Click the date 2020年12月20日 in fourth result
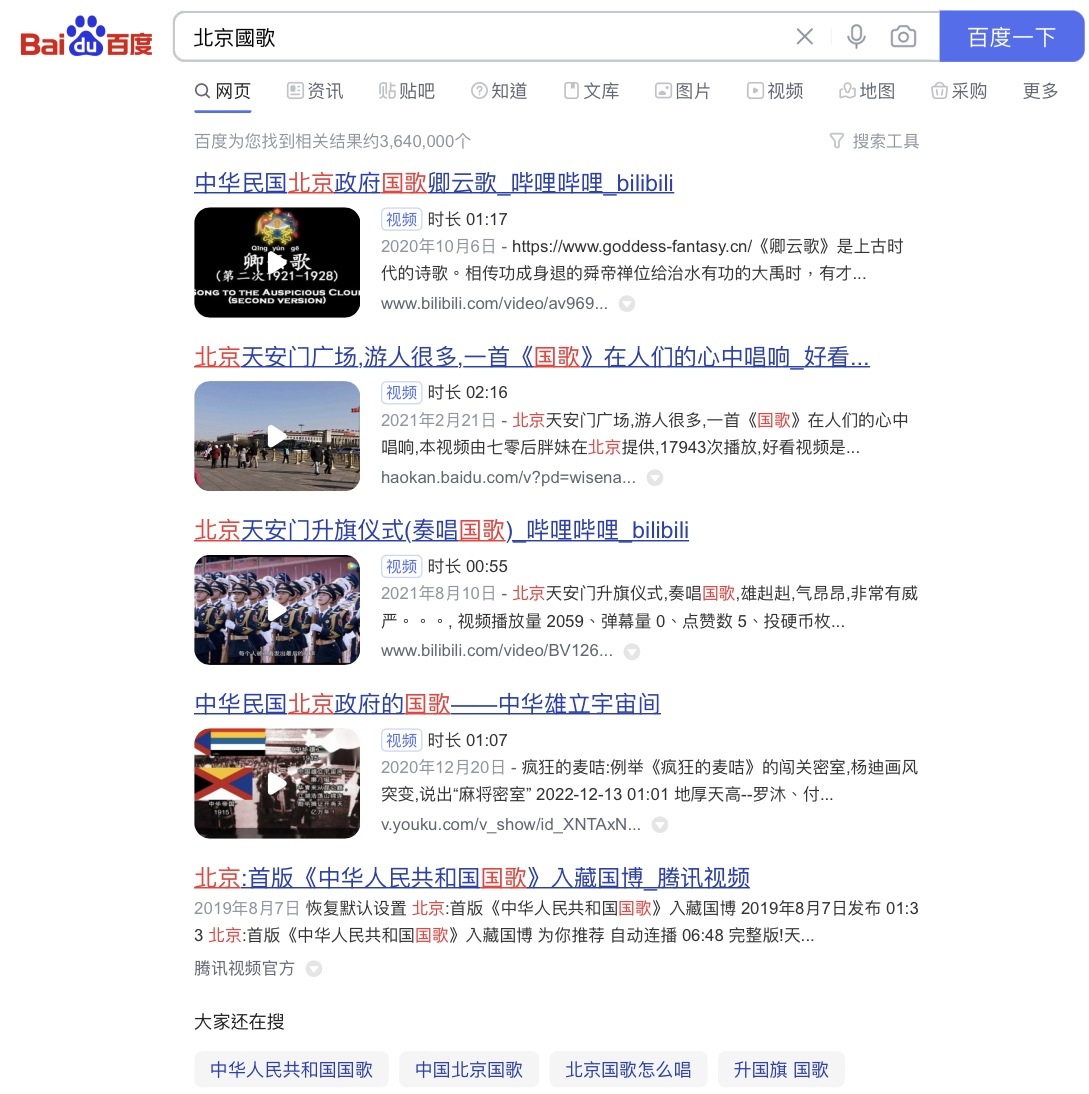1089x1094 pixels. [x=443, y=767]
